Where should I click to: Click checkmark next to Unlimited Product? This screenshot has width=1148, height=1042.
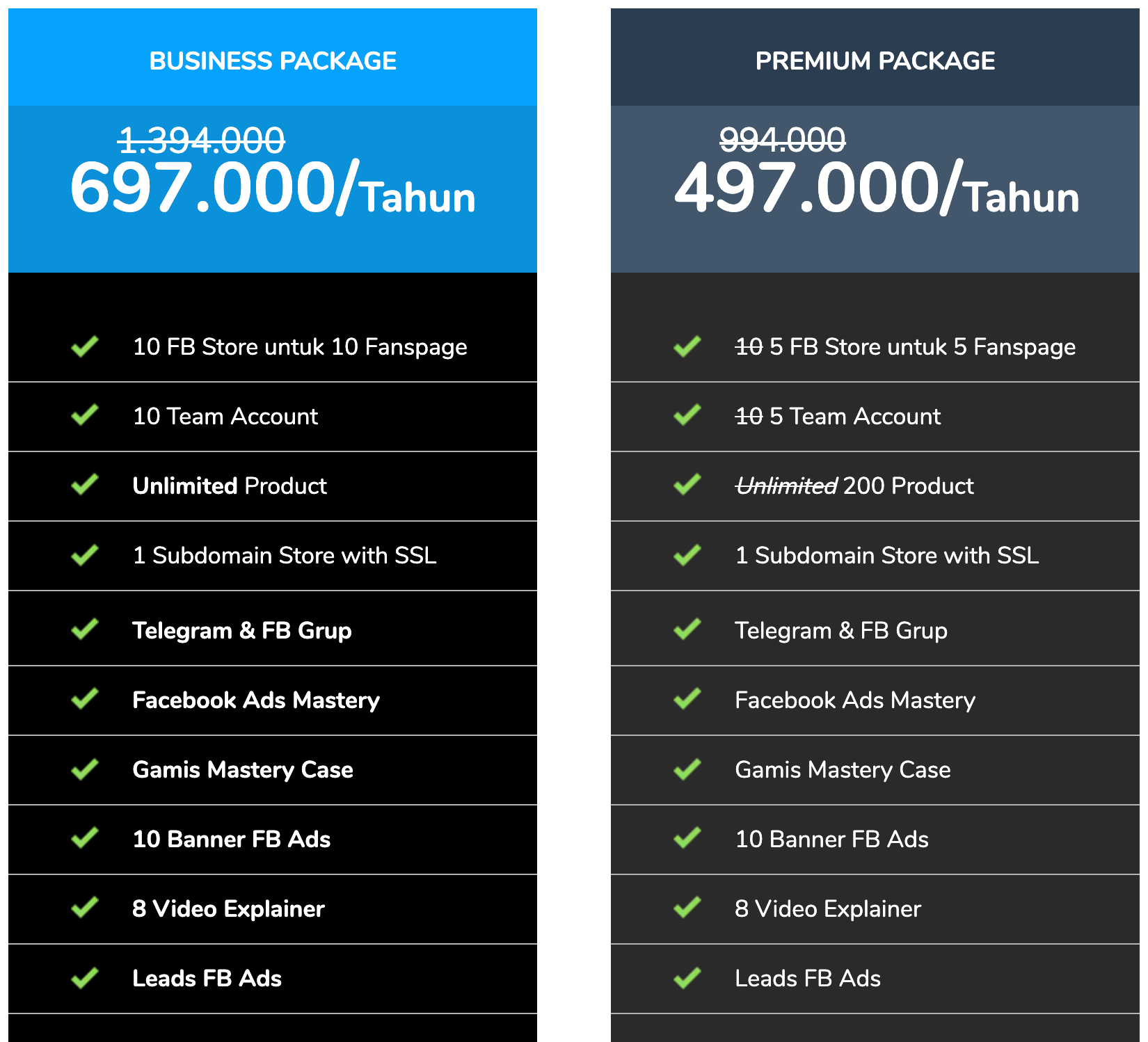tap(84, 485)
